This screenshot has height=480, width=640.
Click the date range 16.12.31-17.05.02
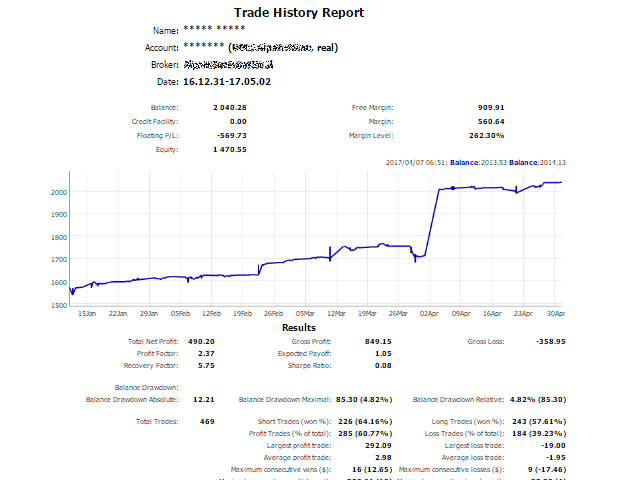coord(228,82)
